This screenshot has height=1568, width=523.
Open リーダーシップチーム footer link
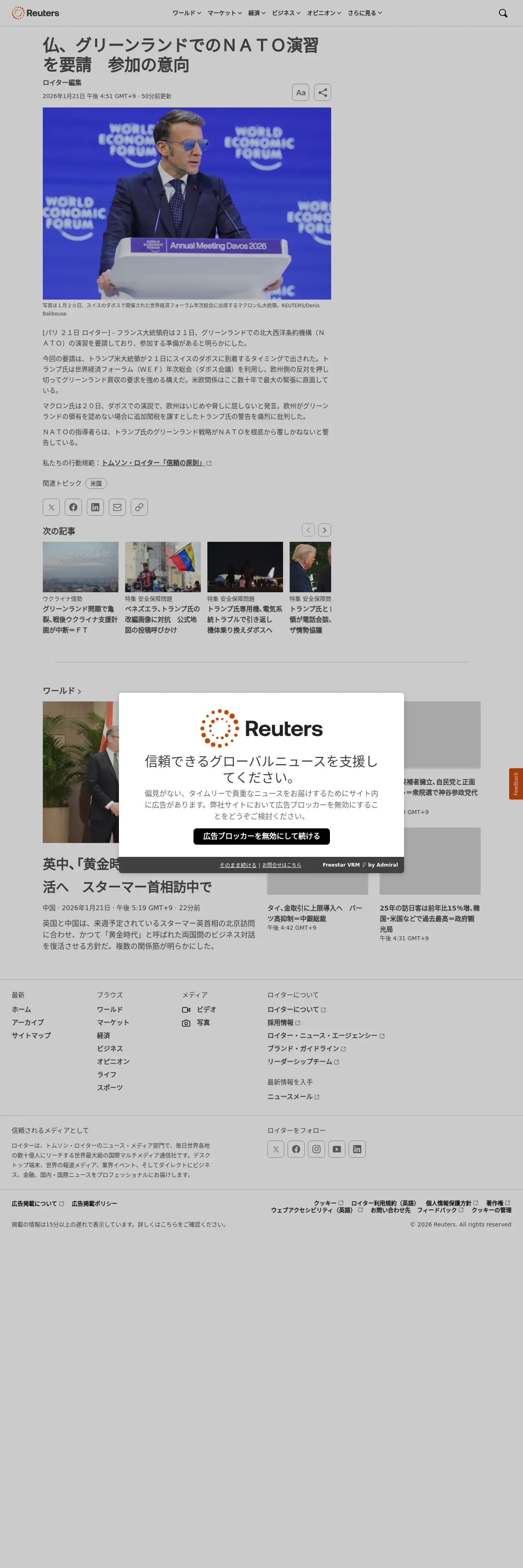[x=303, y=1062]
